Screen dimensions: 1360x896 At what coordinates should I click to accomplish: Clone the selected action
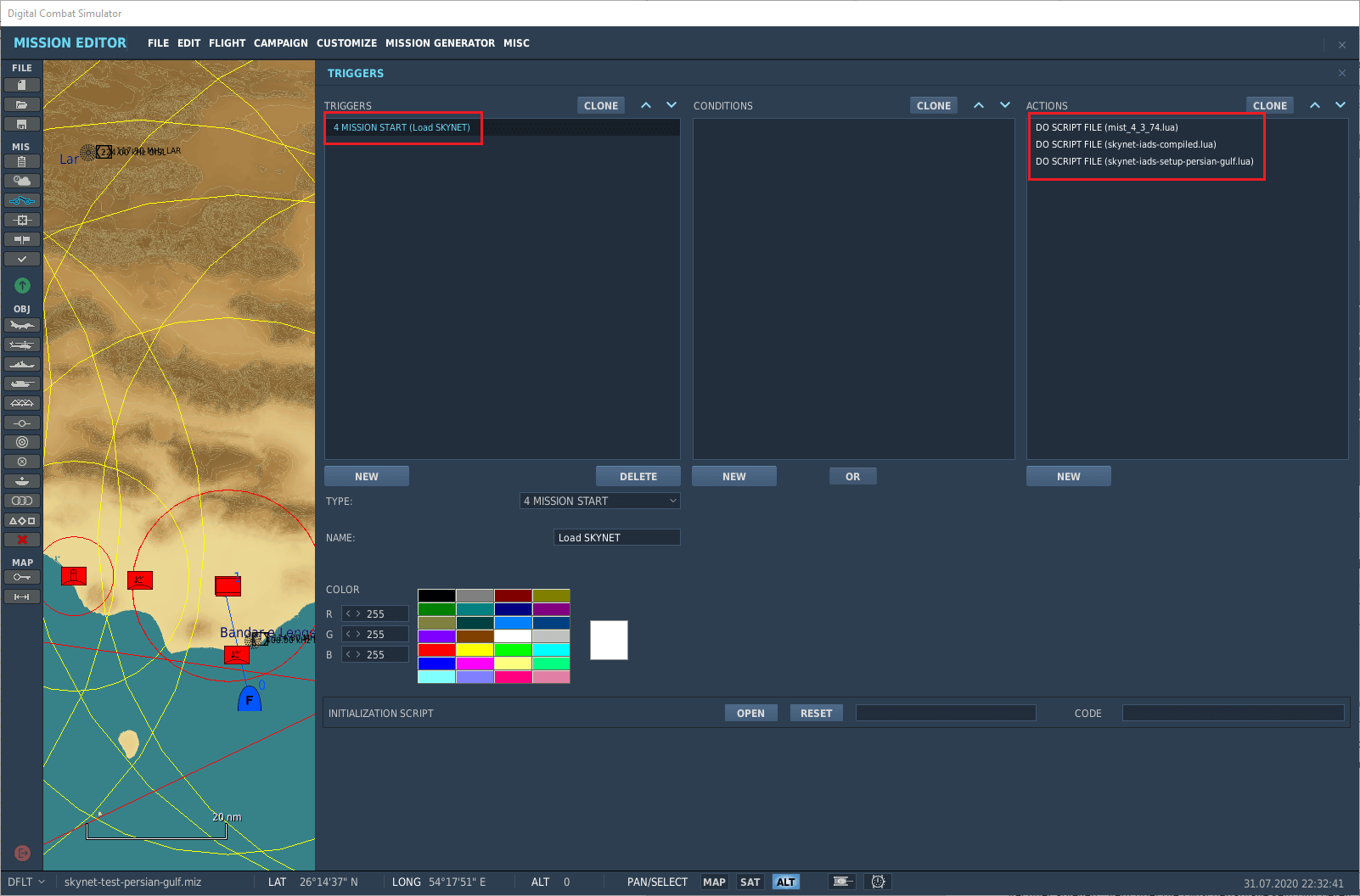pos(1270,105)
